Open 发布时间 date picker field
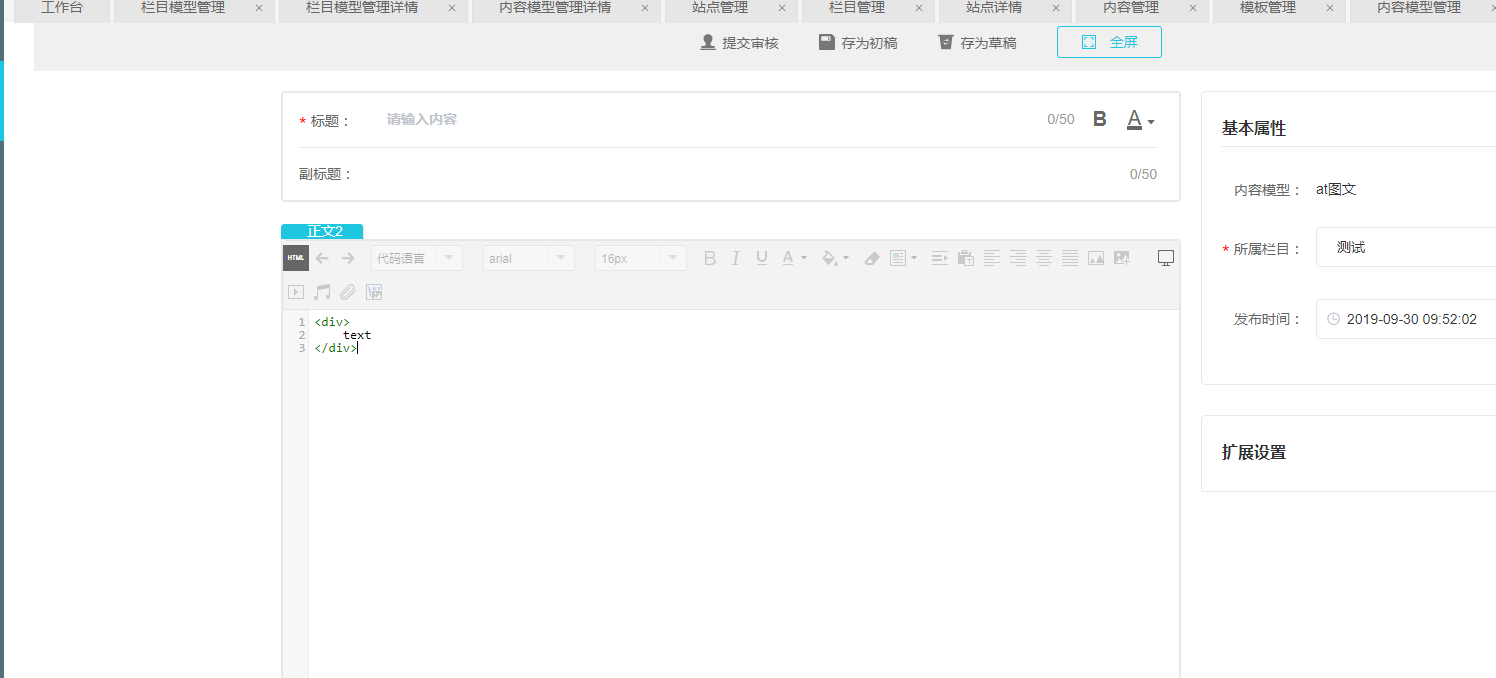The height and width of the screenshot is (678, 1496). (x=1406, y=319)
